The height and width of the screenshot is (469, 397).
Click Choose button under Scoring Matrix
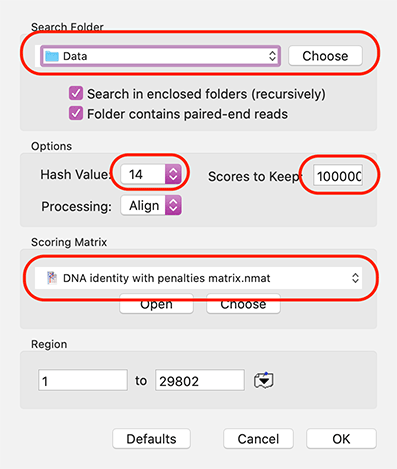click(243, 304)
